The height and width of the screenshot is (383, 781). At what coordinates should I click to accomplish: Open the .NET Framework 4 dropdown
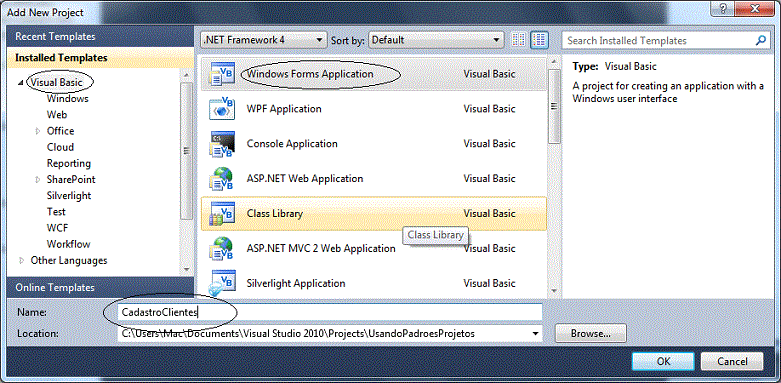tap(263, 40)
